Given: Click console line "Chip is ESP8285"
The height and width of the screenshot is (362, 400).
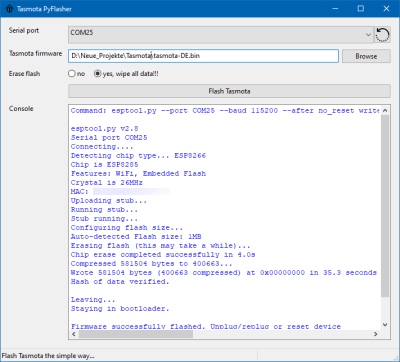Looking at the screenshot, I should (104, 165).
